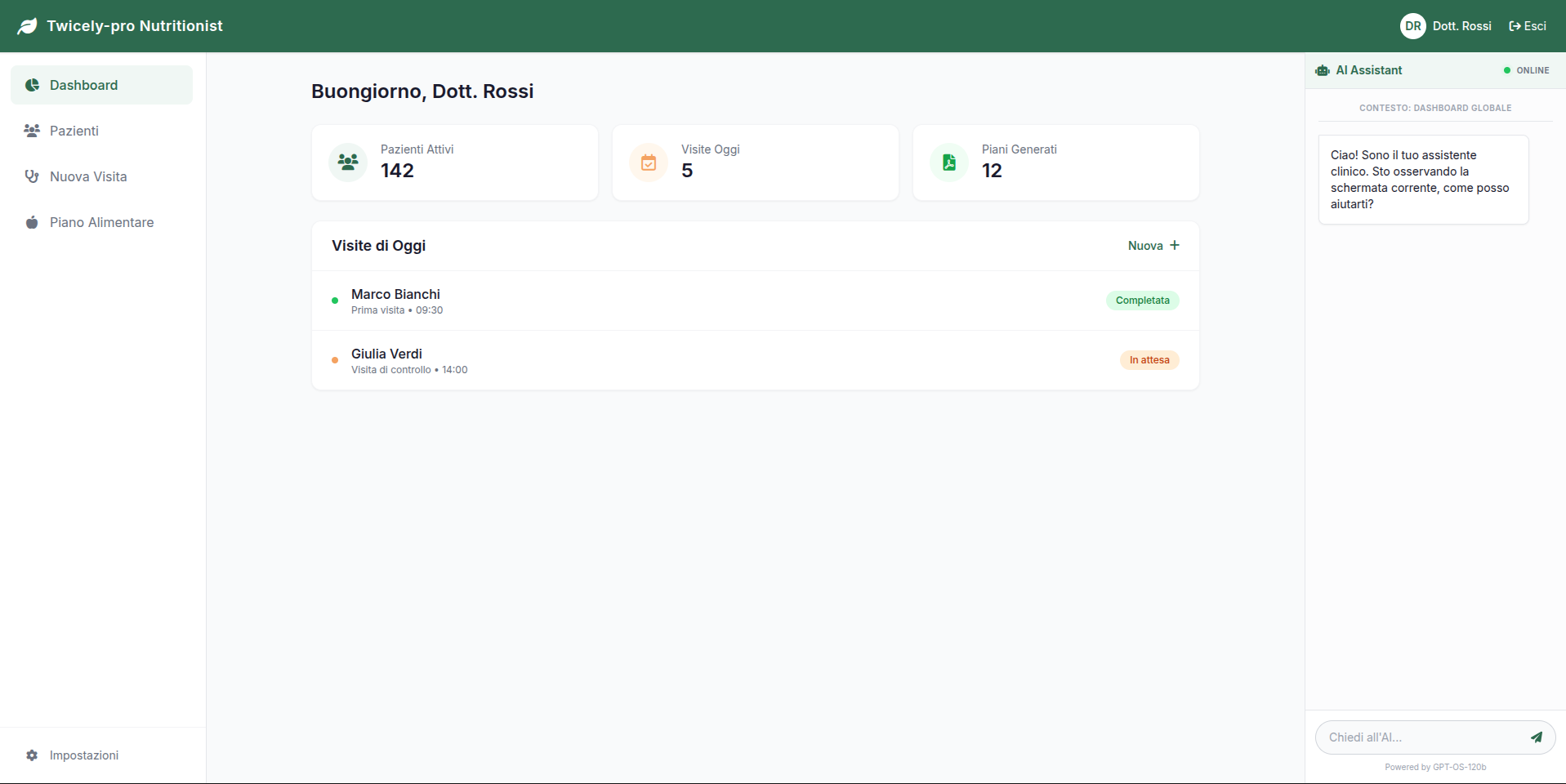Image resolution: width=1566 pixels, height=784 pixels.
Task: Click the Chiedi all'AI input field
Action: (1421, 737)
